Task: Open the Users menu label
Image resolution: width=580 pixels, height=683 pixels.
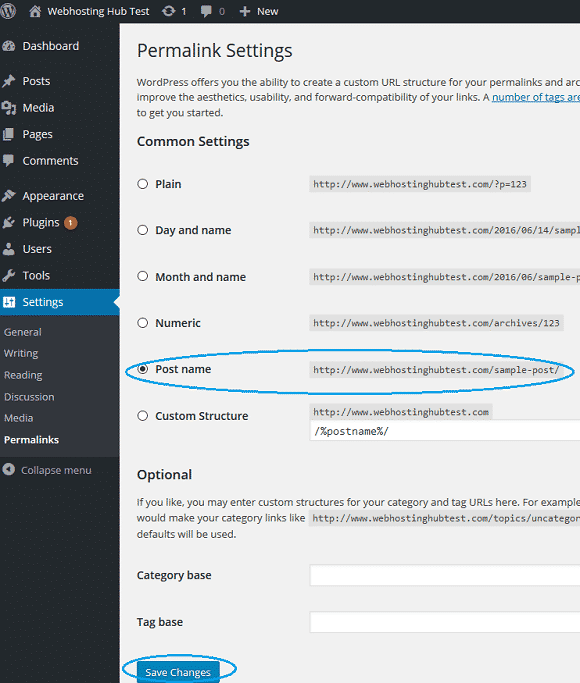Action: coord(37,249)
